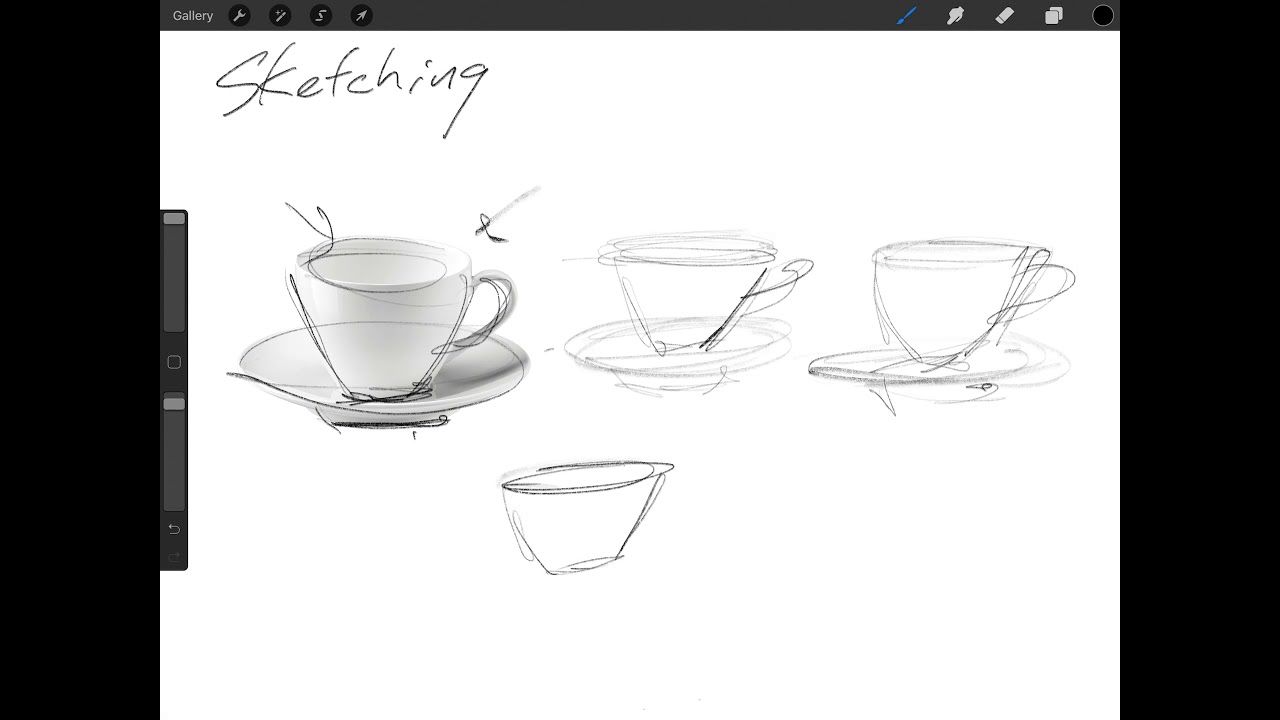Image resolution: width=1280 pixels, height=720 pixels.
Task: Select the Eraser tool
Action: [1005, 15]
